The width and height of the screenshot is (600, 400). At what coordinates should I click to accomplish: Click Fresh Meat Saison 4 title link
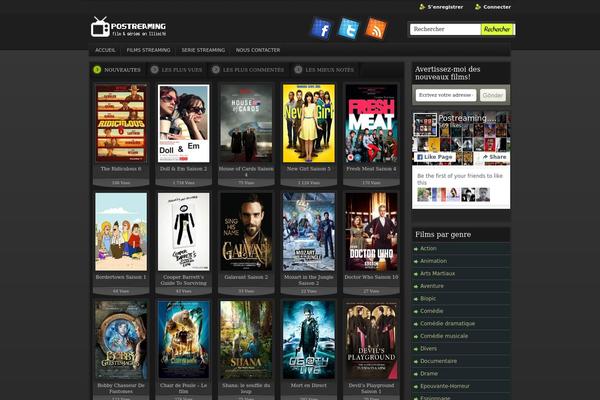coord(371,169)
